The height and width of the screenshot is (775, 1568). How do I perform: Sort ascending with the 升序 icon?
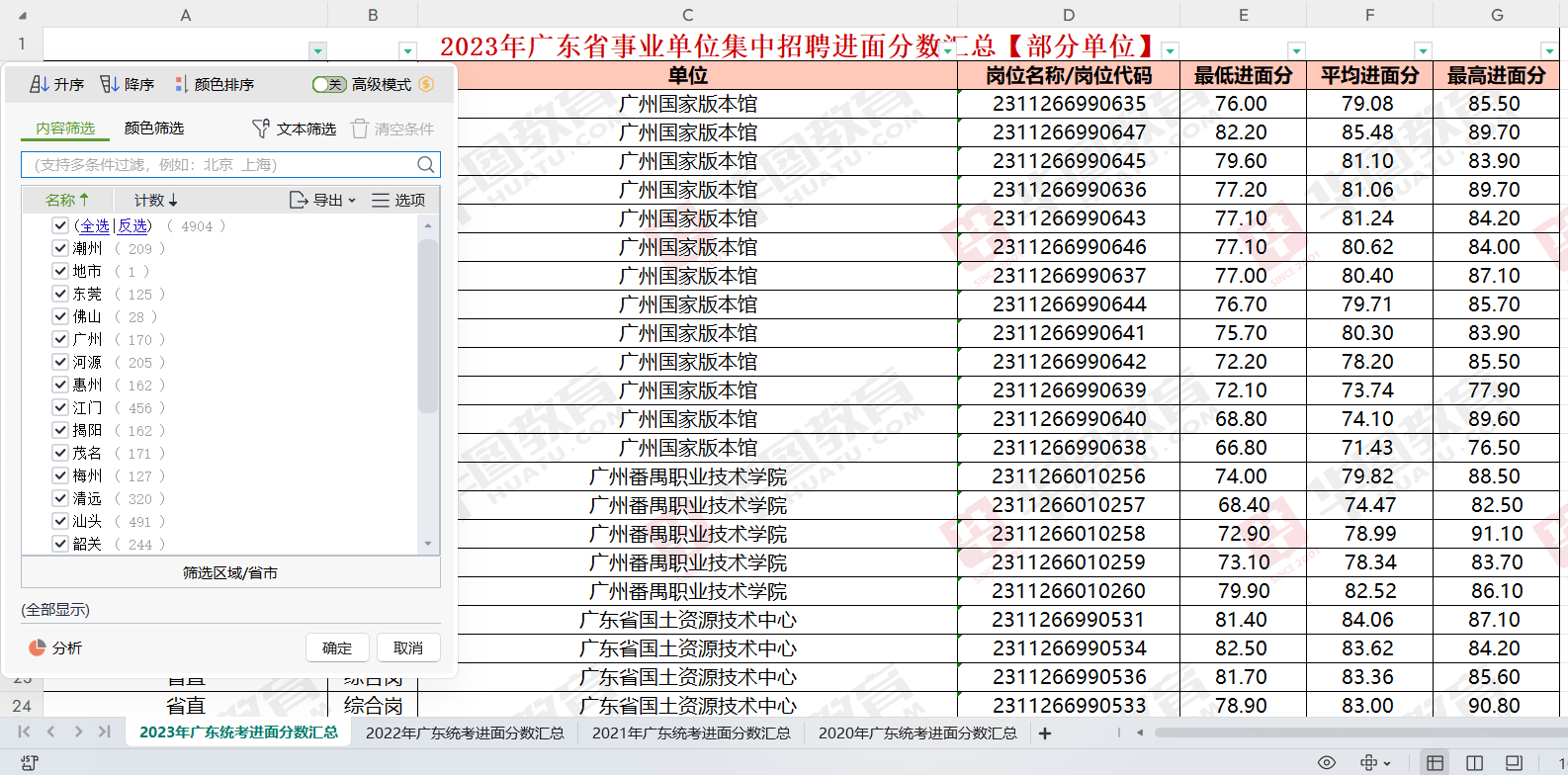click(40, 85)
